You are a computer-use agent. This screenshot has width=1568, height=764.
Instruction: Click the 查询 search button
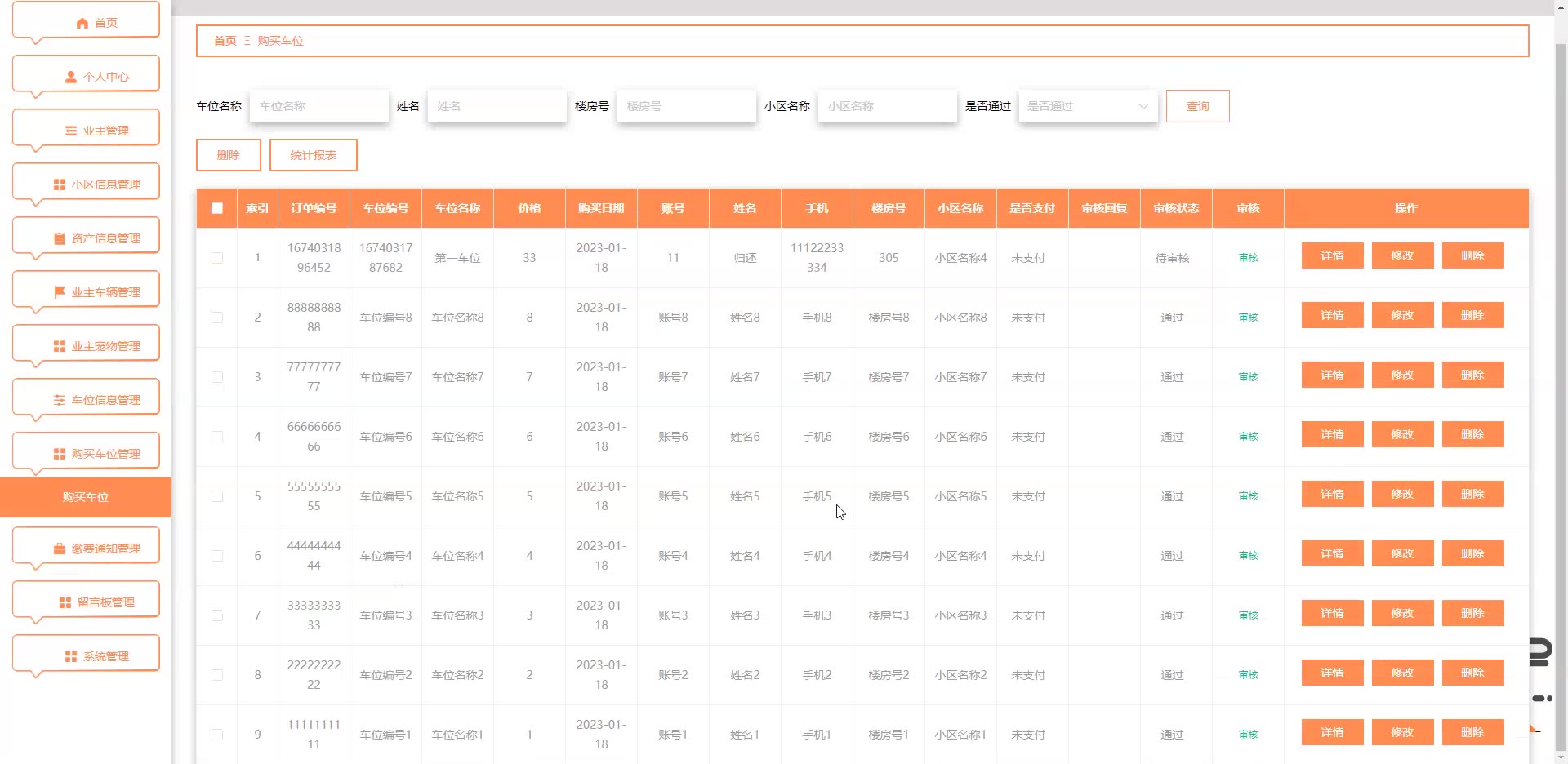[1197, 106]
